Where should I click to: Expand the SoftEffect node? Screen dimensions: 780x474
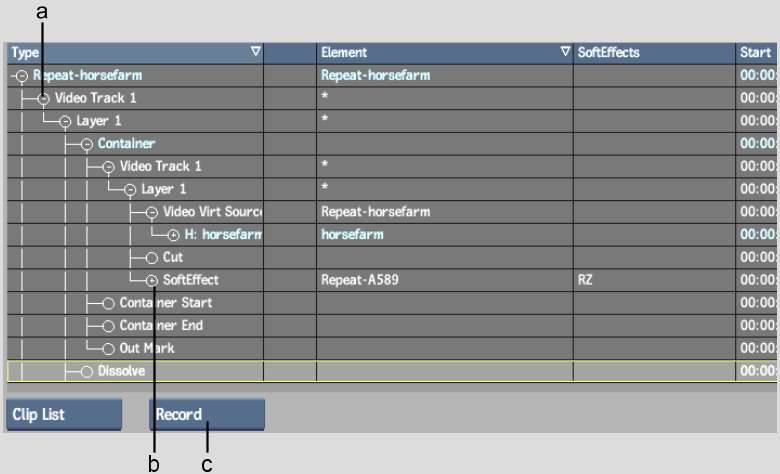[x=152, y=281]
